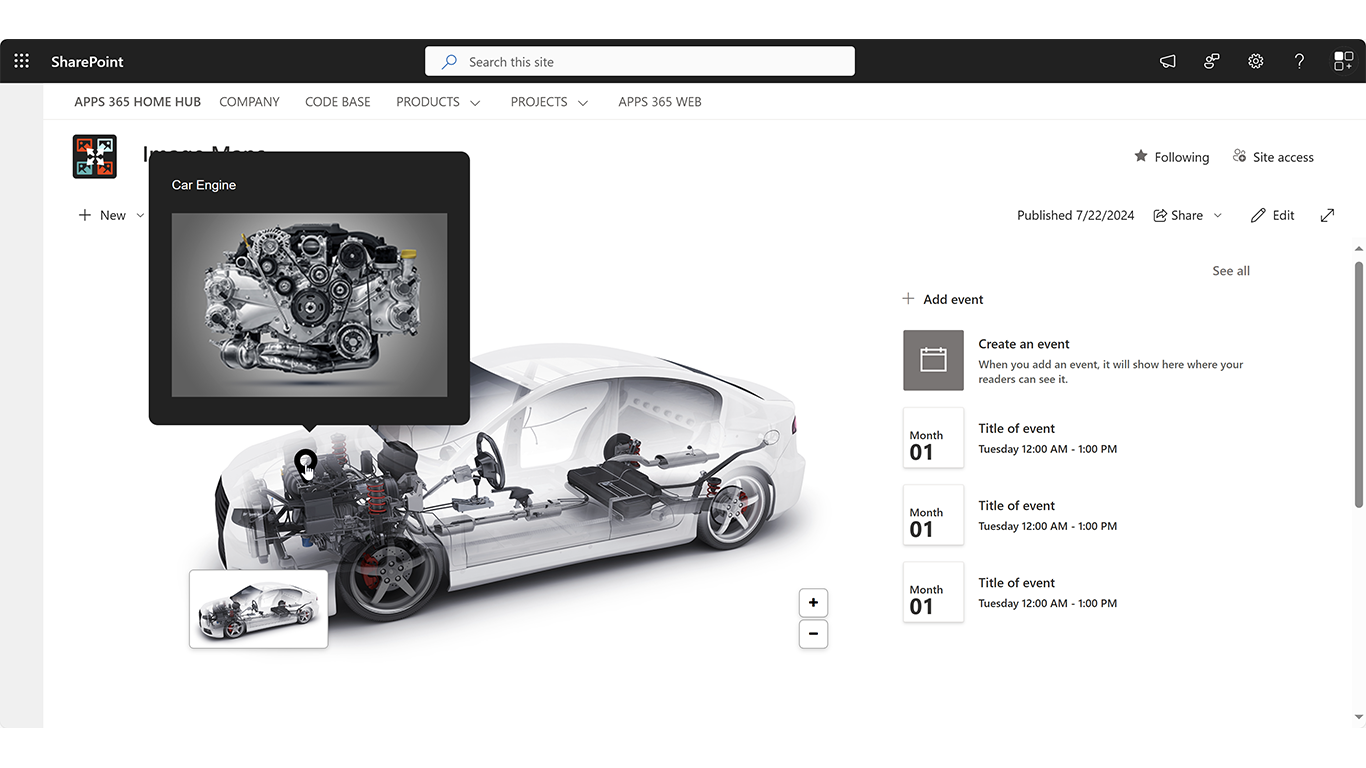Open the SharePoint social/people icon
This screenshot has height=768, width=1366.
(1212, 61)
